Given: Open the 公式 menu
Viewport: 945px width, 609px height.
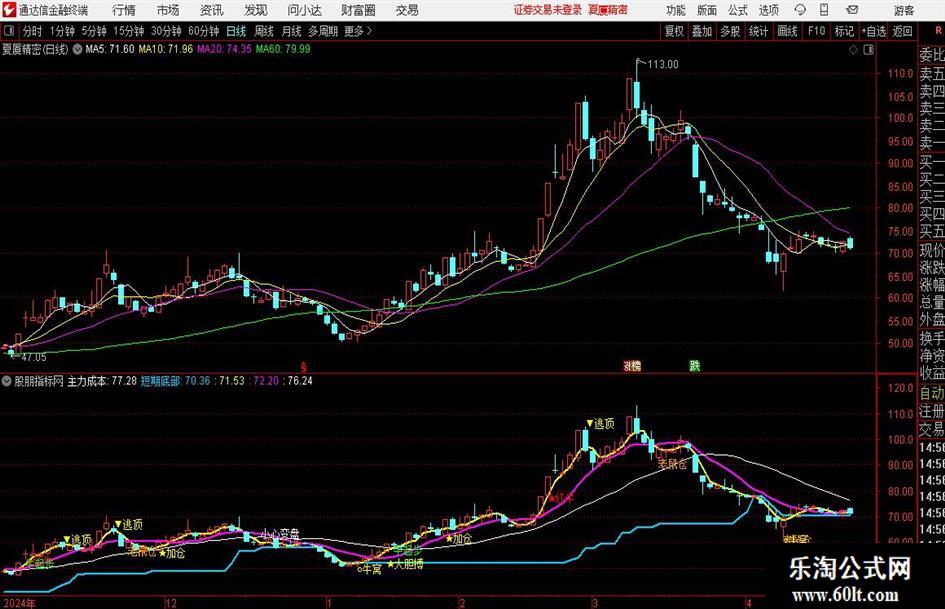Looking at the screenshot, I should pyautogui.click(x=738, y=10).
